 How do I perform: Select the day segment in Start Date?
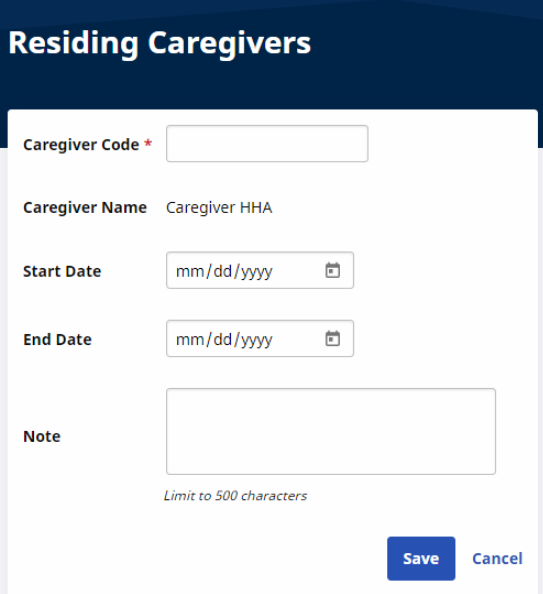[222, 271]
